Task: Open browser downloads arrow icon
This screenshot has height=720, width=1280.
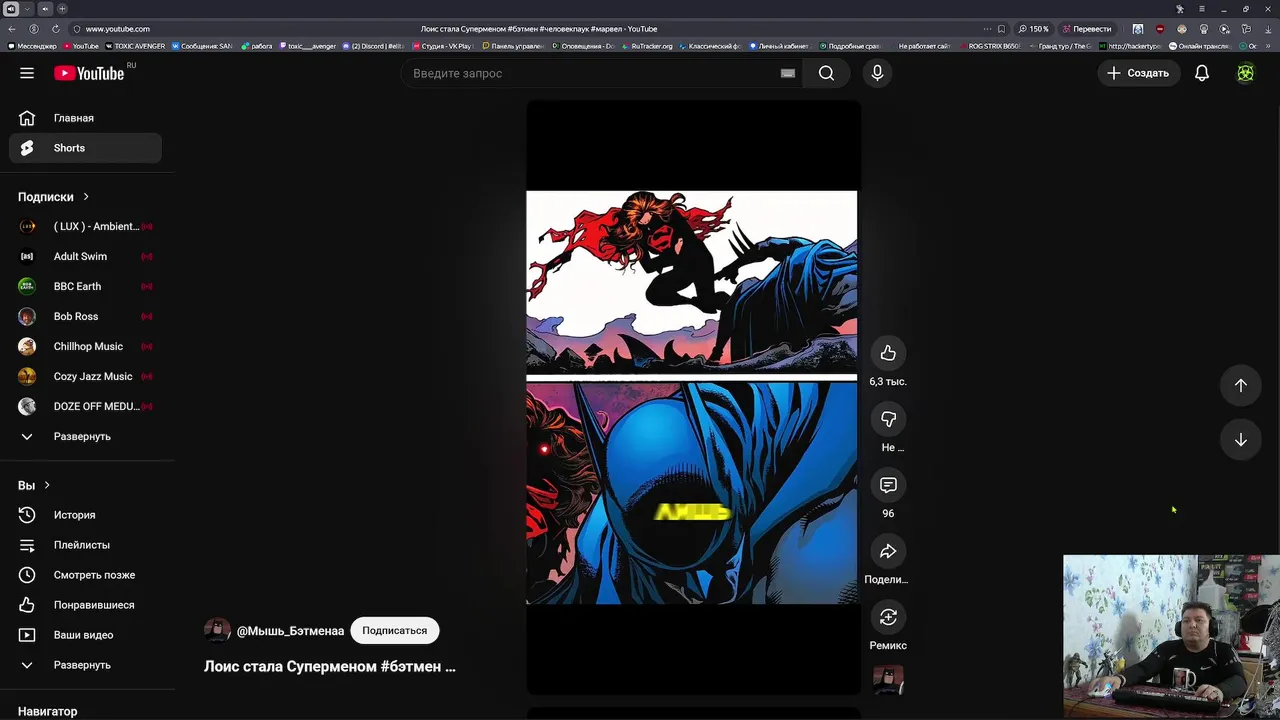Action: point(1270,29)
